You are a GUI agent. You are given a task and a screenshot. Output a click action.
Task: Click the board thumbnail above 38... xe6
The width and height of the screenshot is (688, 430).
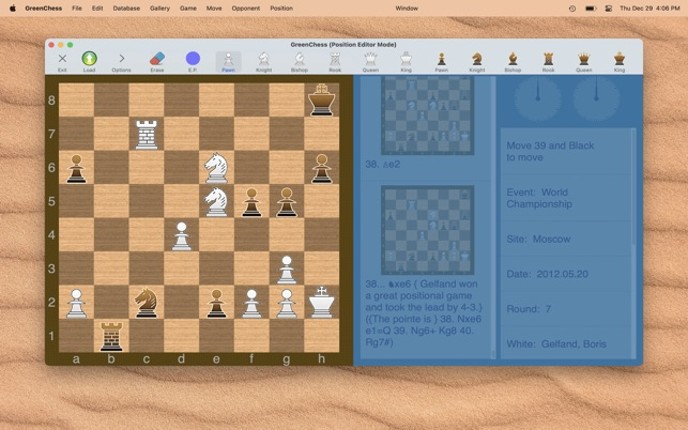pyautogui.click(x=427, y=230)
